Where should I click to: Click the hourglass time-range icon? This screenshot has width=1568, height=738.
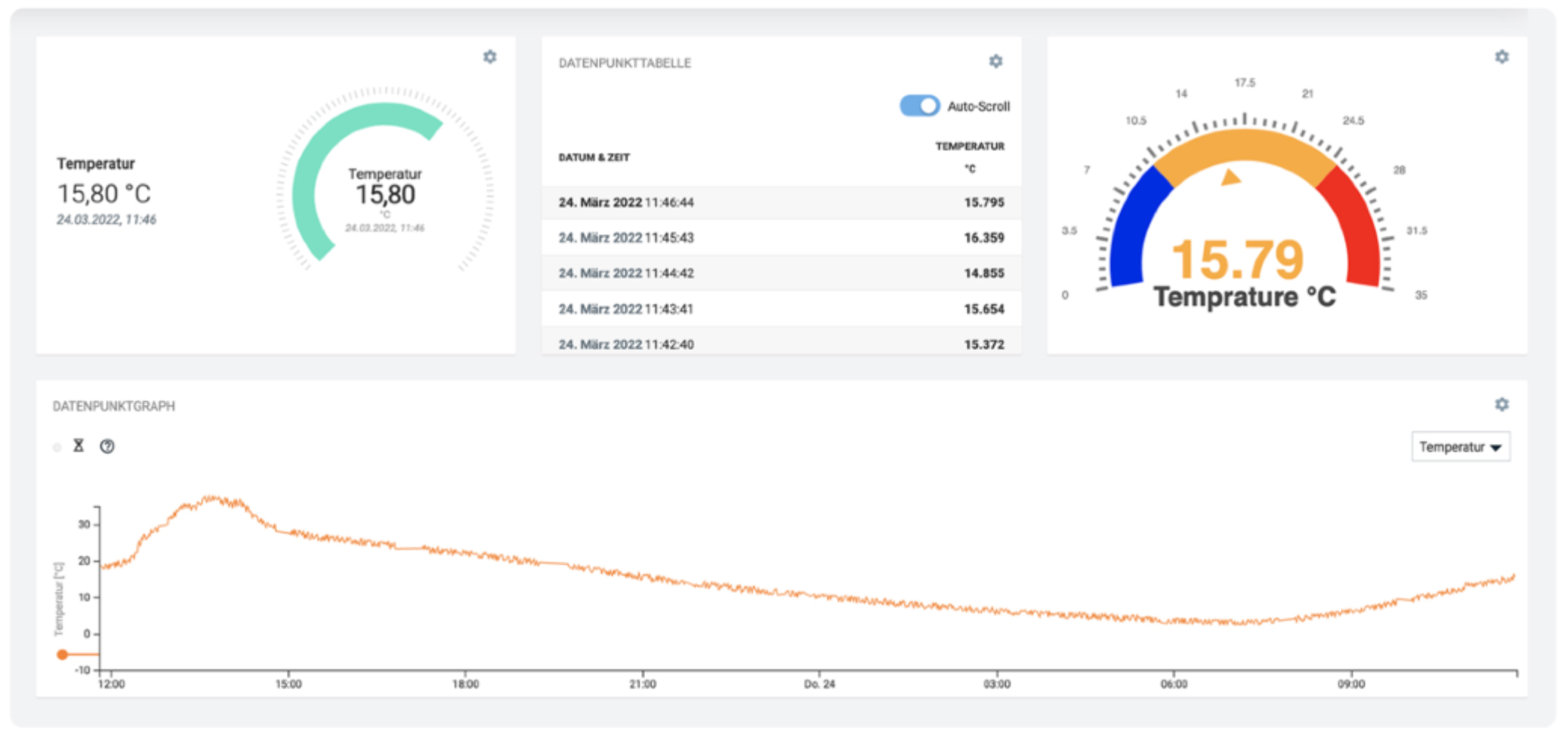point(79,446)
